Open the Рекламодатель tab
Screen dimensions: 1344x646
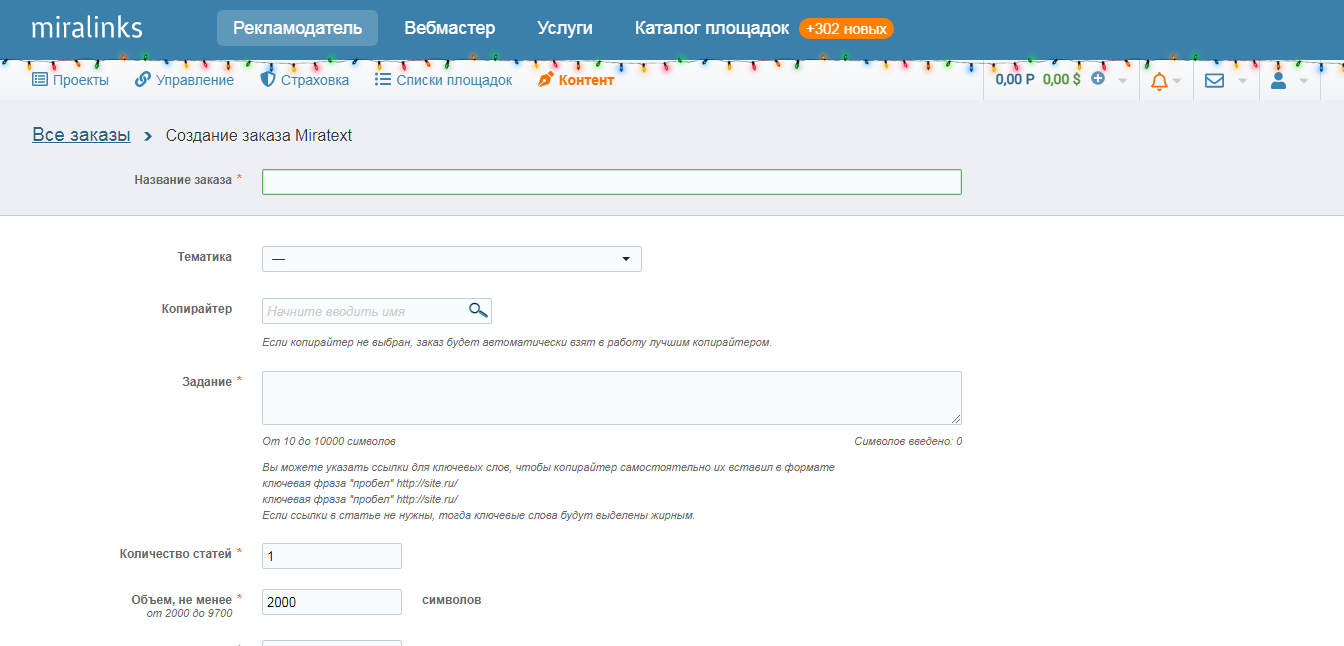297,28
